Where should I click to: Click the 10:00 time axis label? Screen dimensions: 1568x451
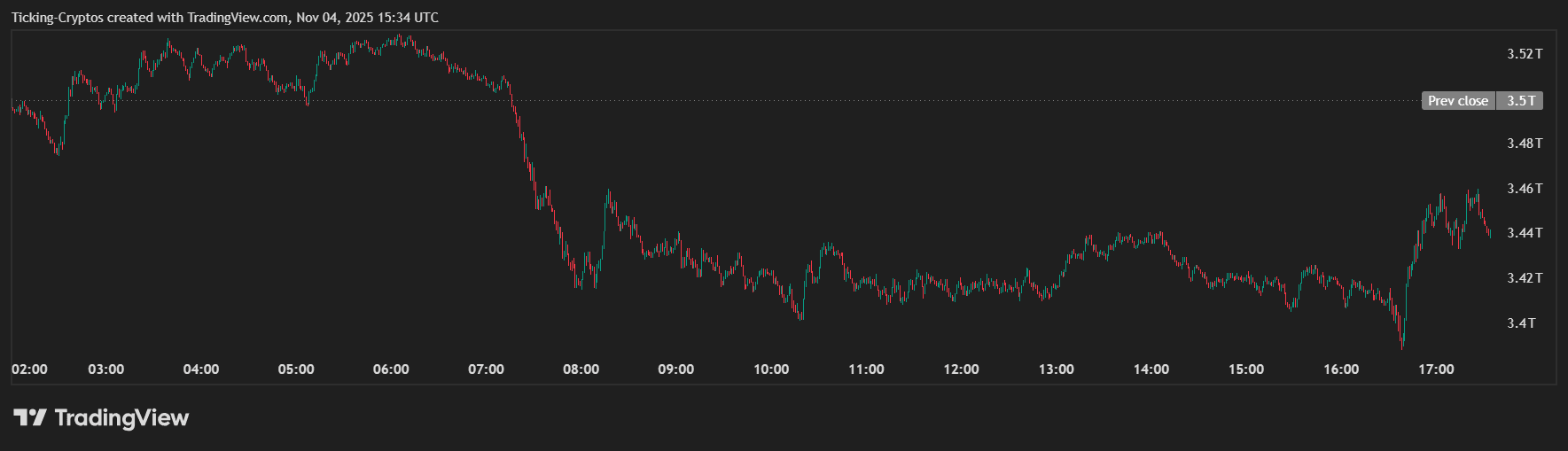[x=771, y=369]
